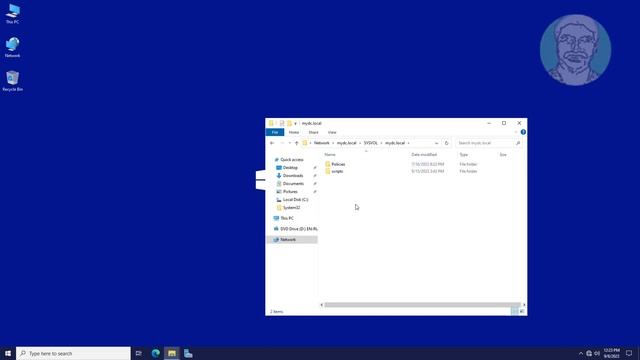Click File Explorer taskbar button

pyautogui.click(x=172, y=353)
